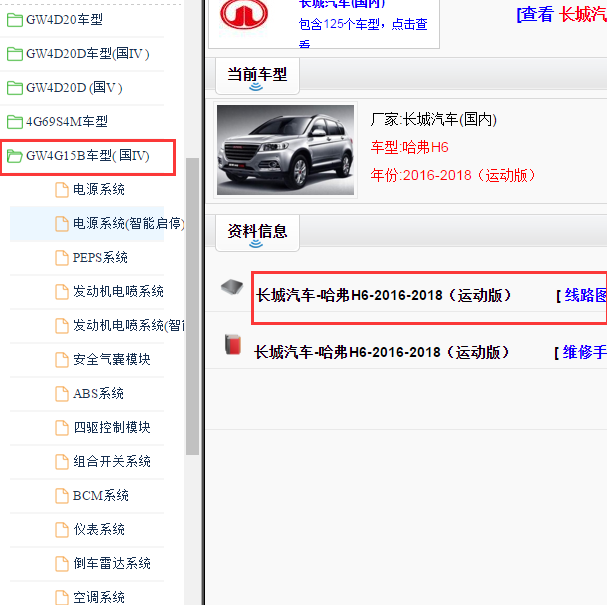Click 长城汽车(国内) brand title link

click(x=342, y=4)
